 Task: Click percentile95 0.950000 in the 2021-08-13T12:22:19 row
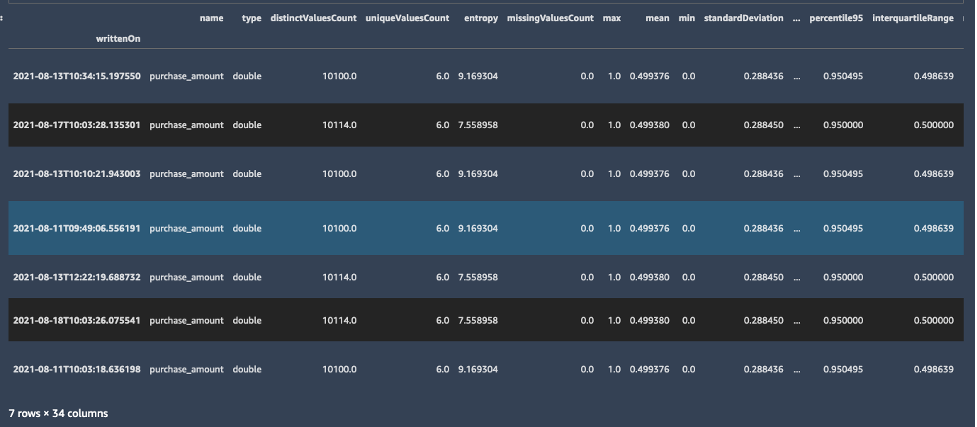843,277
